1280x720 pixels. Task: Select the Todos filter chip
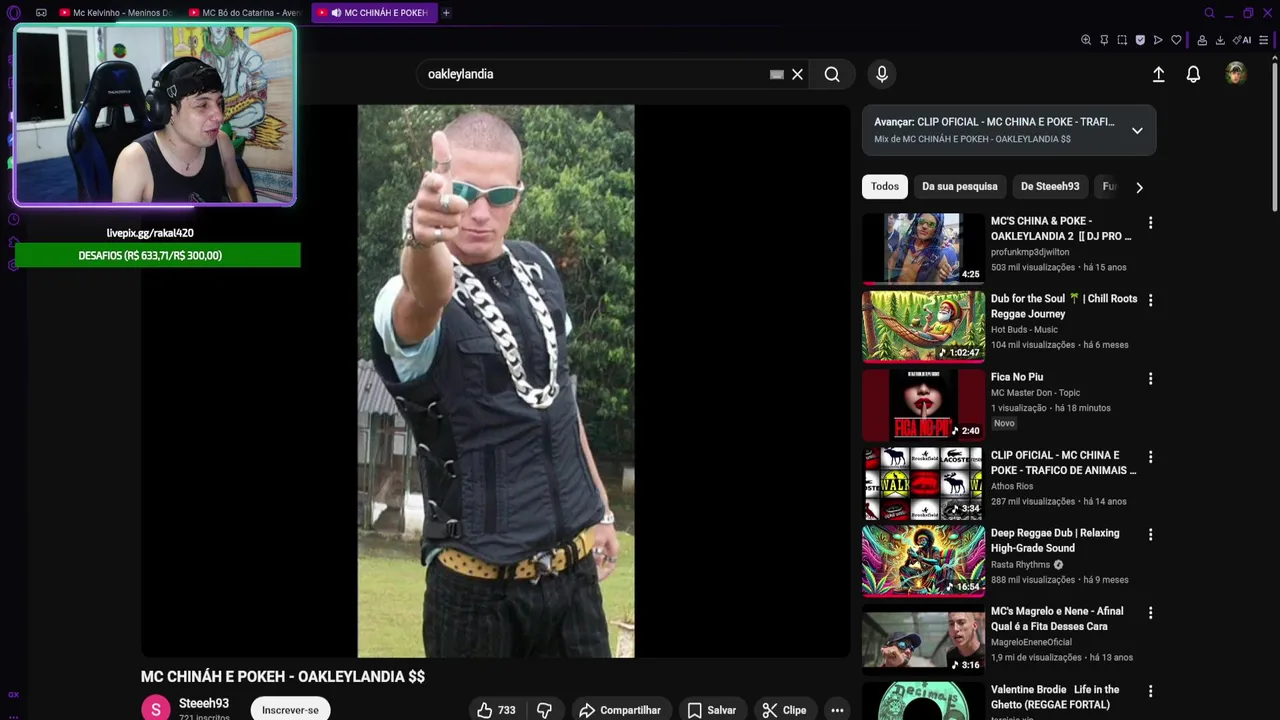tap(884, 186)
